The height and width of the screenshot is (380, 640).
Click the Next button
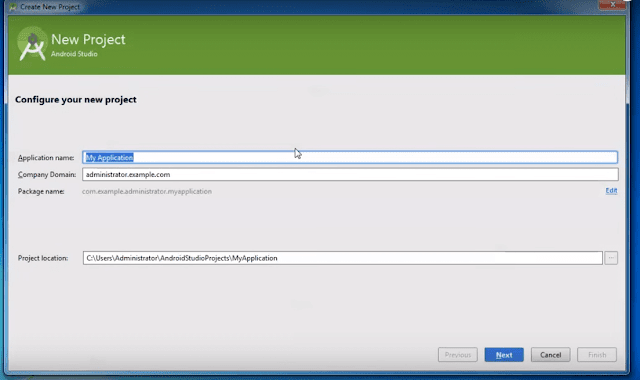click(x=504, y=355)
